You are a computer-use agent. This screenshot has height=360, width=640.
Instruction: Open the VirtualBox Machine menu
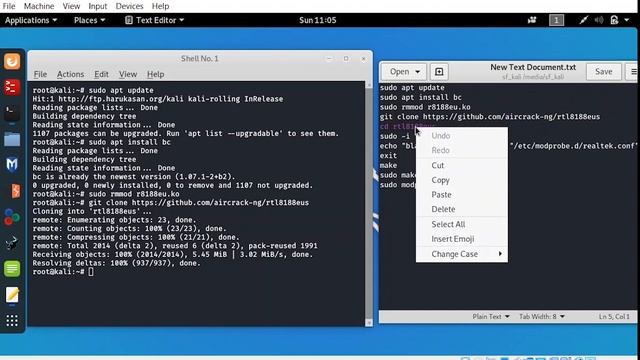(39, 6)
